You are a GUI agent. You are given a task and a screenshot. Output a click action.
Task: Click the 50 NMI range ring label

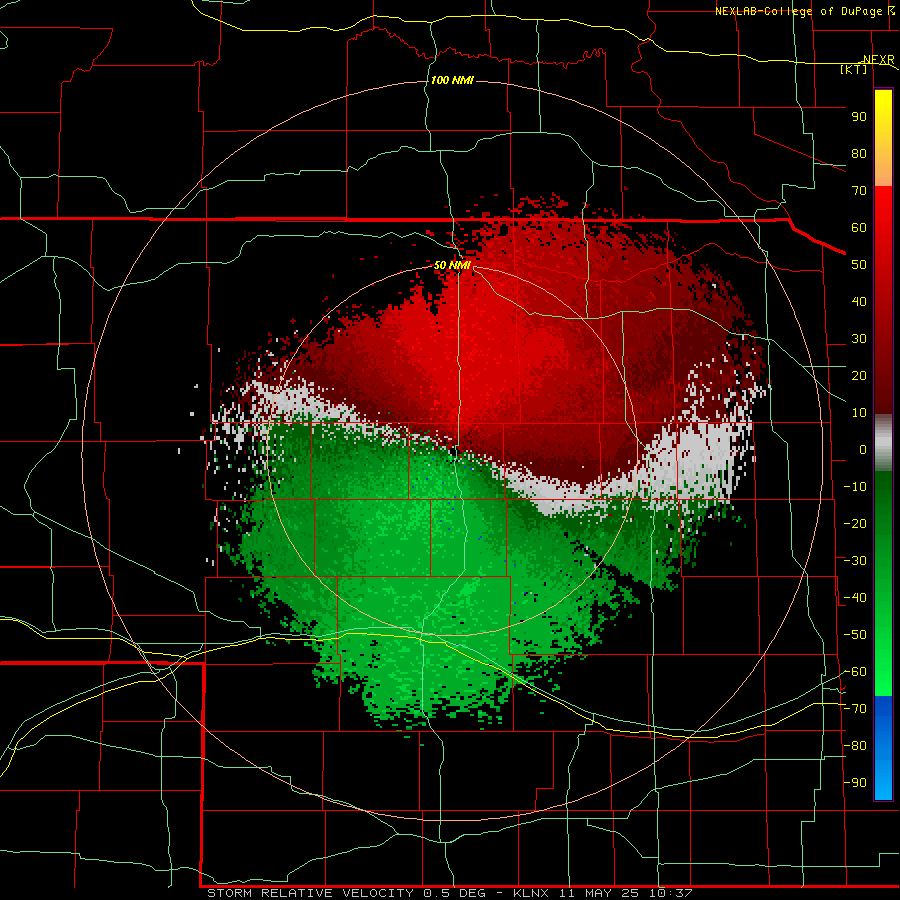452,265
